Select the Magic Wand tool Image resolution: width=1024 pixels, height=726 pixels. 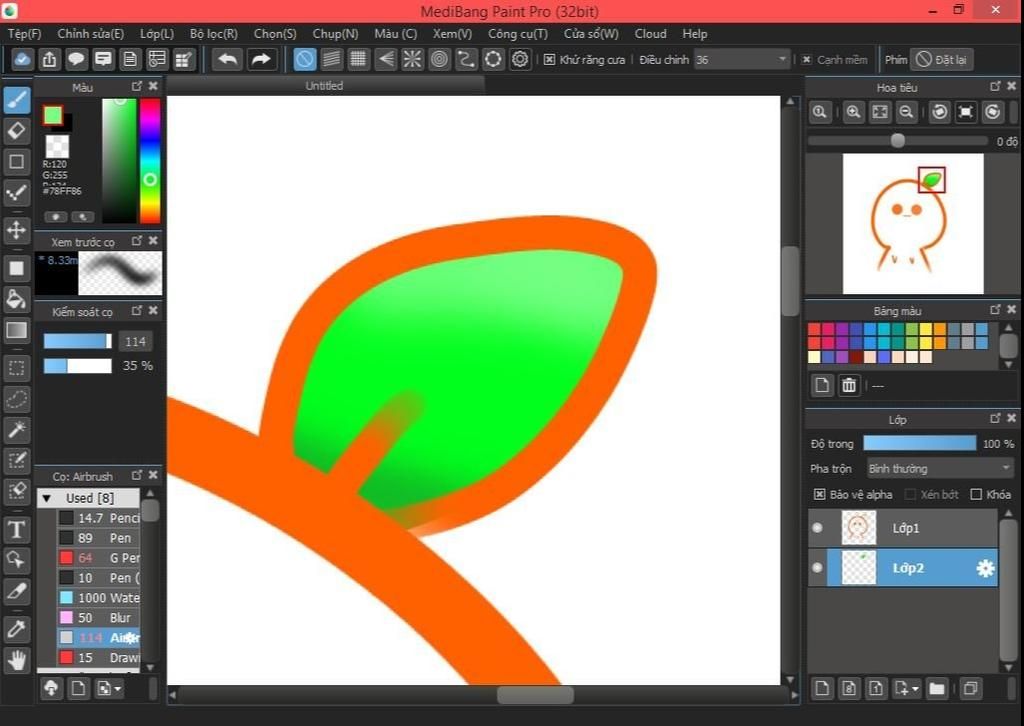16,430
